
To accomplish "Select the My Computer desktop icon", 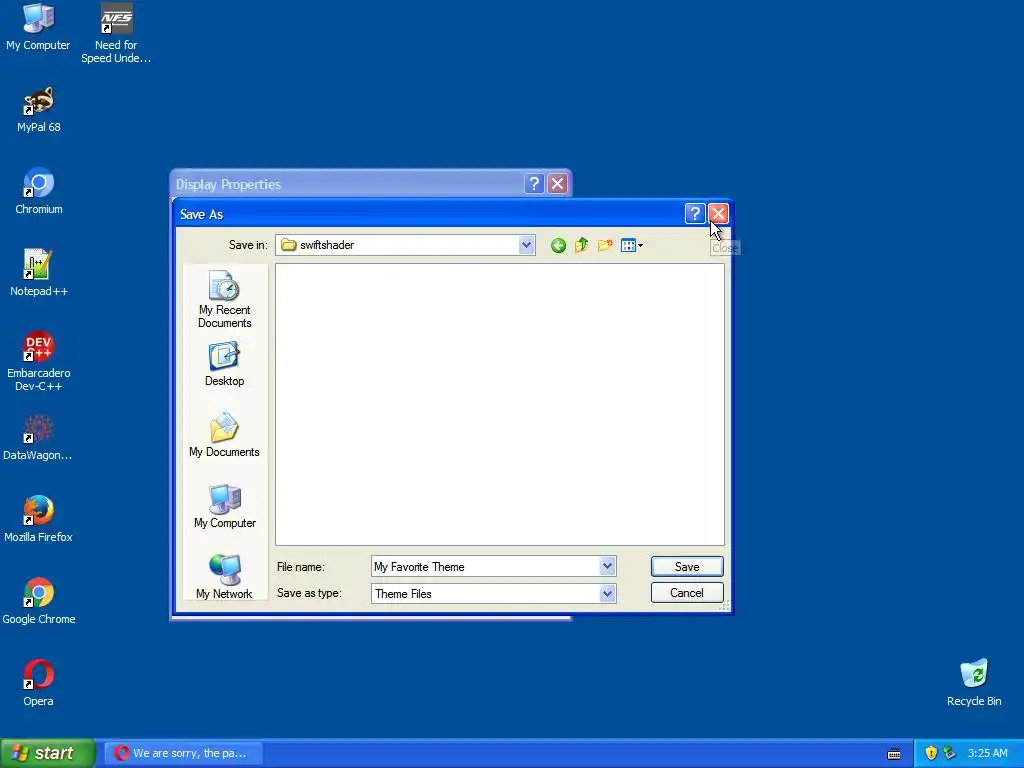I will coord(39,27).
